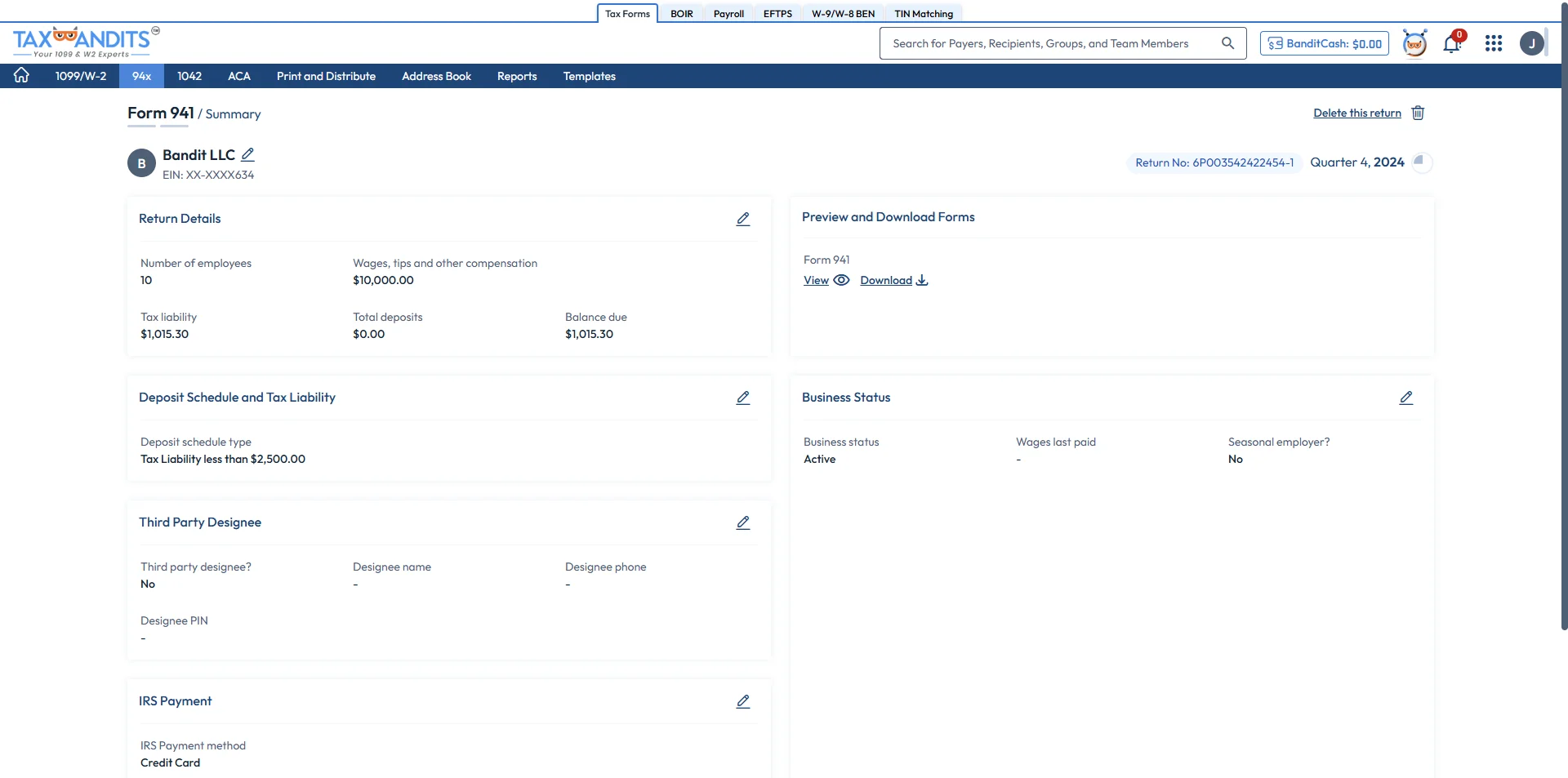
Task: Switch to the EFTPS tab
Action: [x=777, y=14]
